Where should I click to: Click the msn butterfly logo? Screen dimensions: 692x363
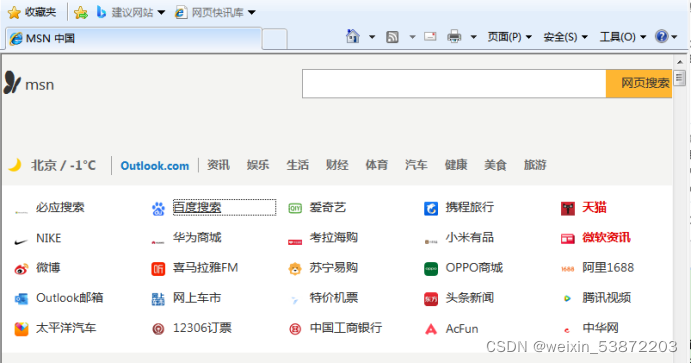coord(12,82)
